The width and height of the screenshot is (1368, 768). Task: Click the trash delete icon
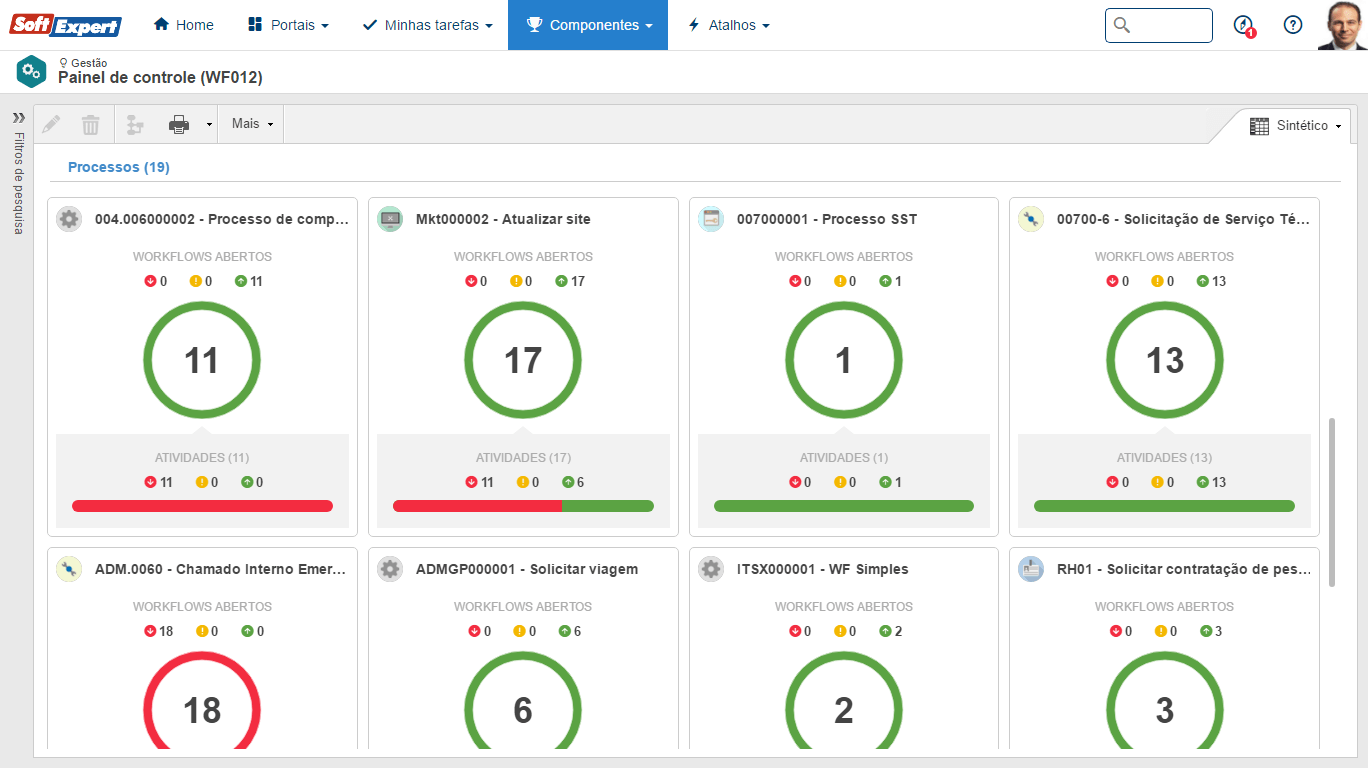[x=91, y=124]
